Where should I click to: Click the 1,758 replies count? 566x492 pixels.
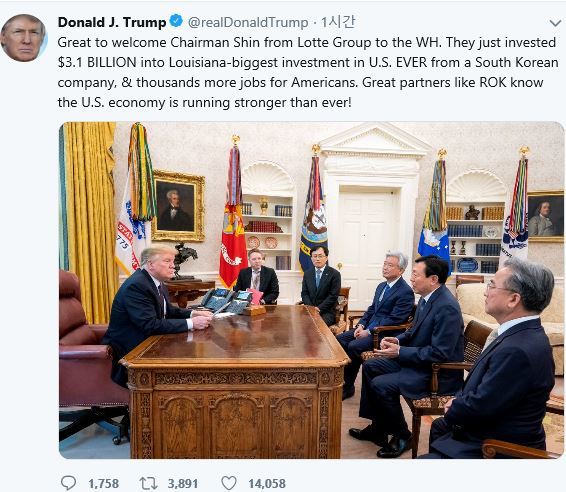104,483
